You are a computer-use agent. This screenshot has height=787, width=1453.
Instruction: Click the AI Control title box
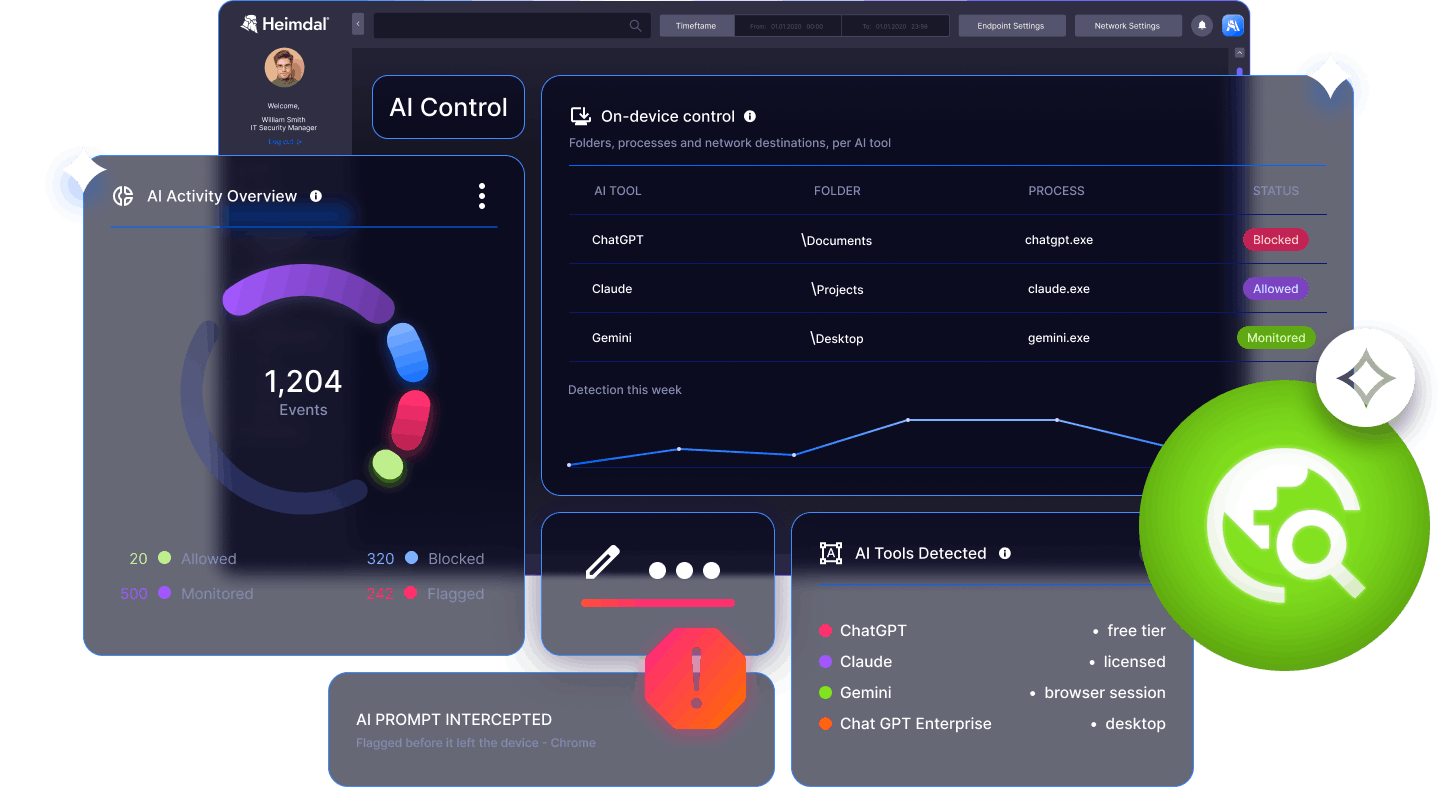[448, 107]
